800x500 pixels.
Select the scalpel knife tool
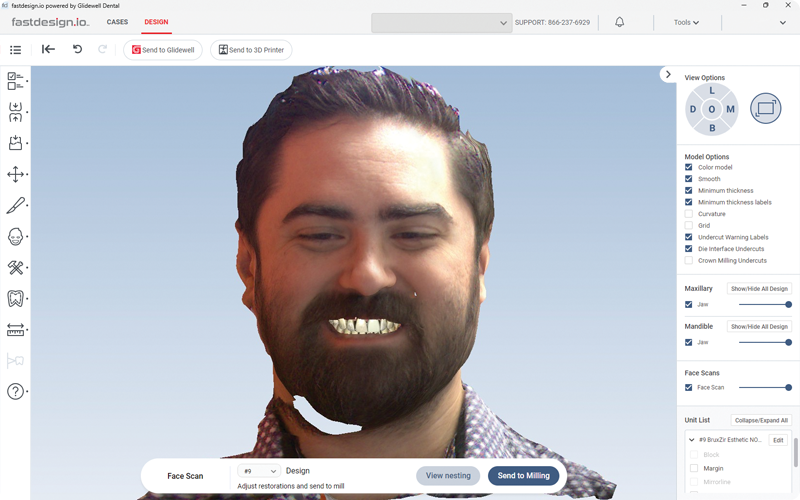(x=15, y=205)
